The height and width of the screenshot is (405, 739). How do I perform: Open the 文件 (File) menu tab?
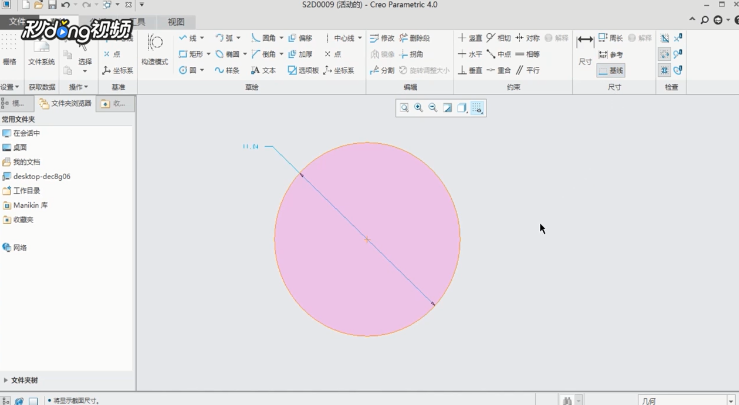coord(17,22)
